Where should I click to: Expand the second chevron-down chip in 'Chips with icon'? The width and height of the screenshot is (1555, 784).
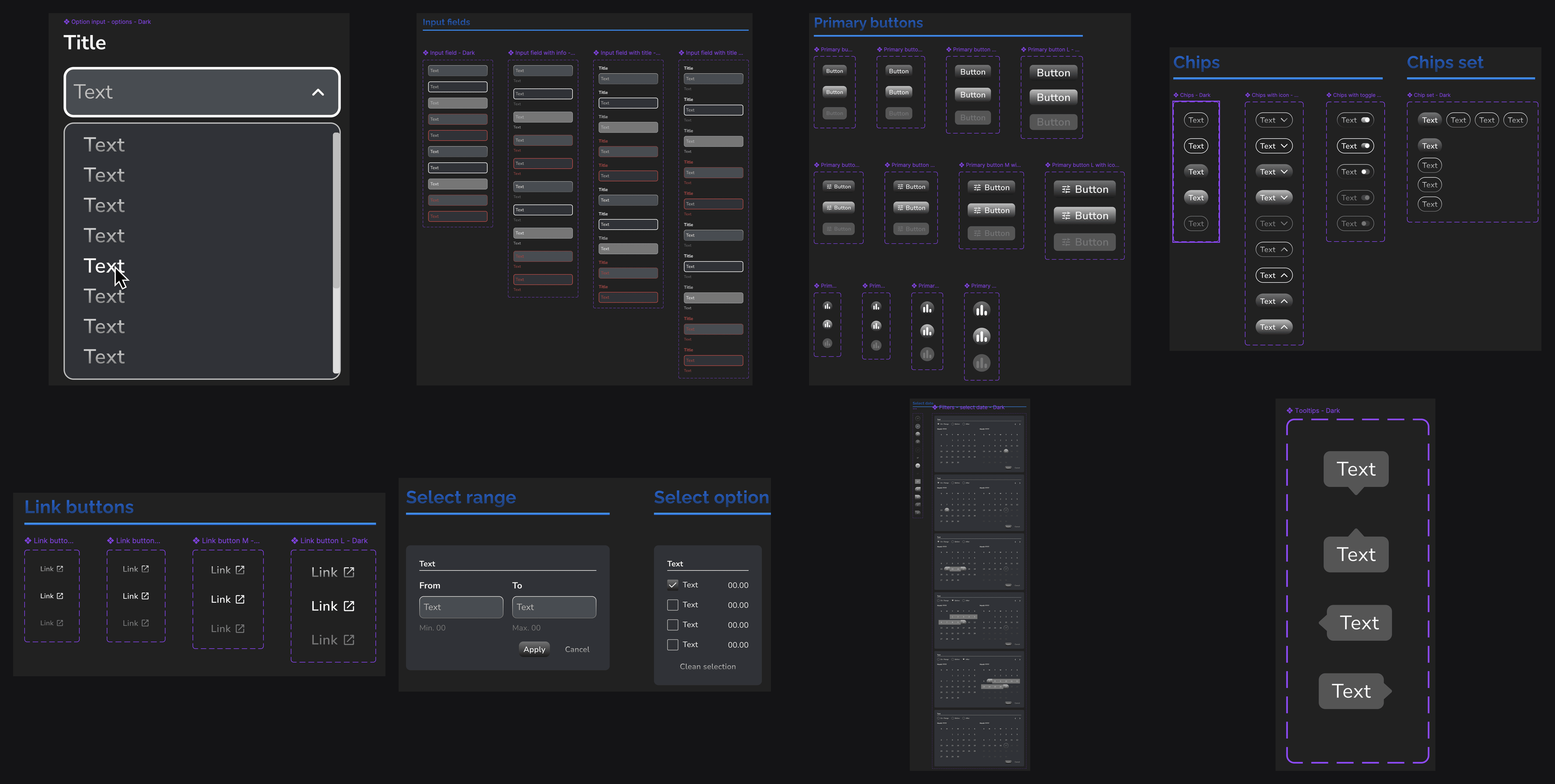tap(1274, 146)
